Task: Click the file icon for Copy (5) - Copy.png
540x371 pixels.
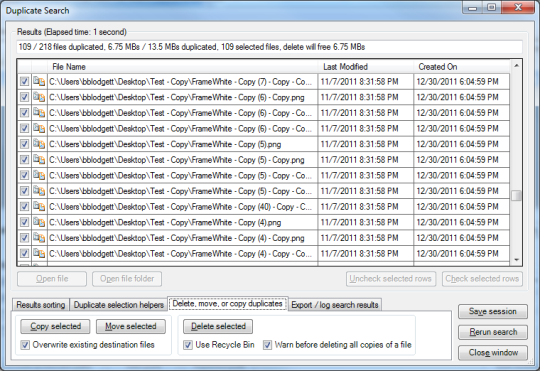Action: [x=39, y=160]
